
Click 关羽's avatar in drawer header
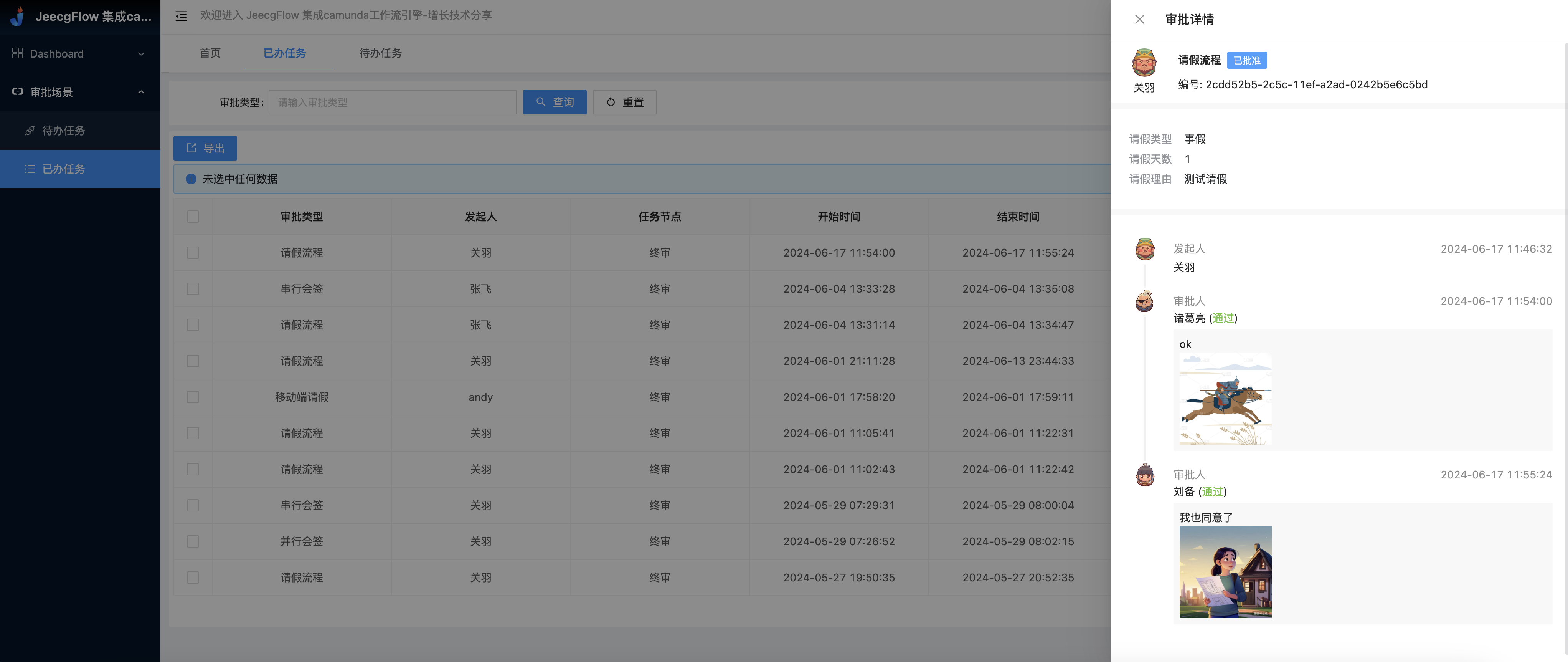[x=1144, y=63]
